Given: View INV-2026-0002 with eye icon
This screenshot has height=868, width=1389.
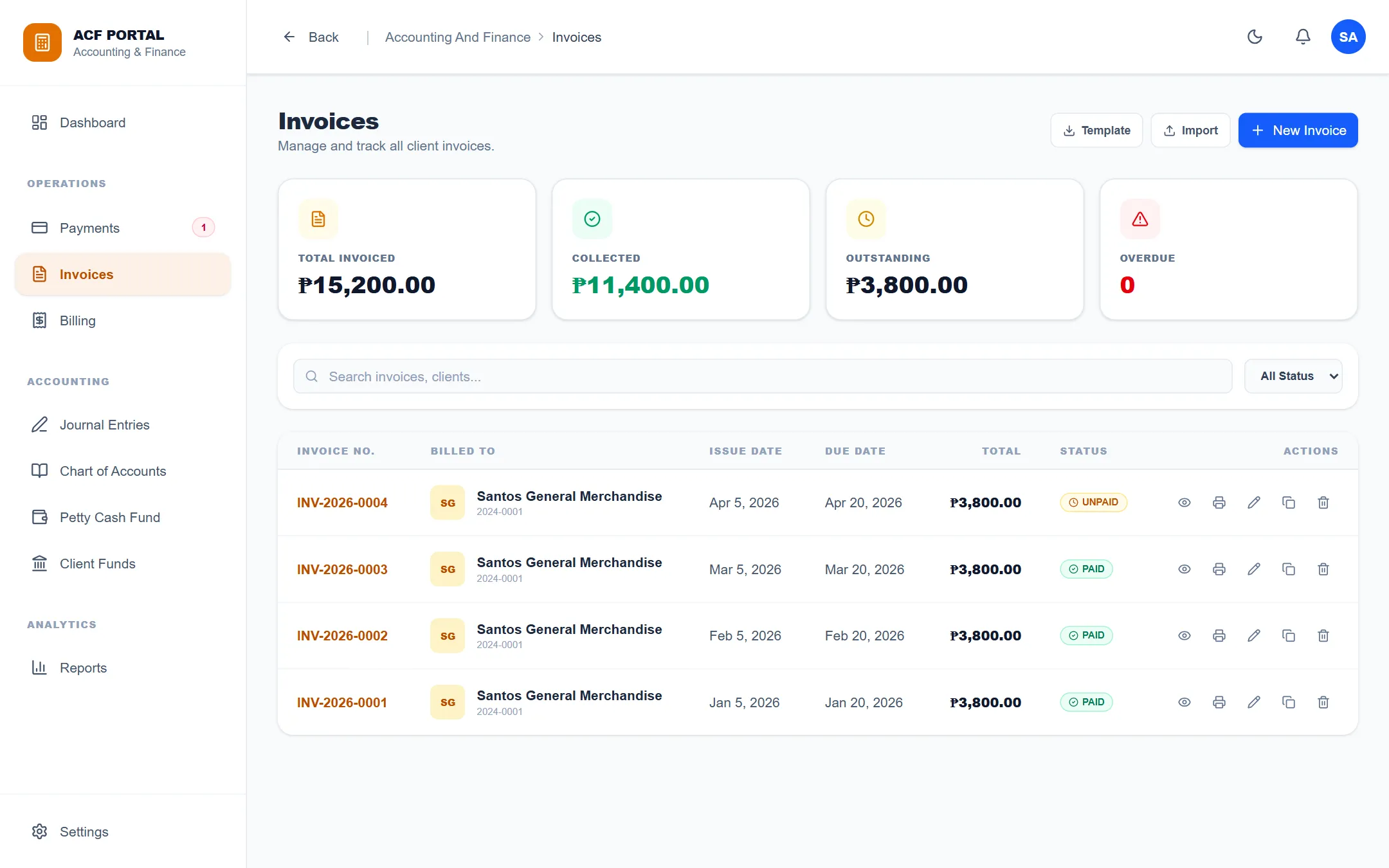Looking at the screenshot, I should coord(1185,636).
